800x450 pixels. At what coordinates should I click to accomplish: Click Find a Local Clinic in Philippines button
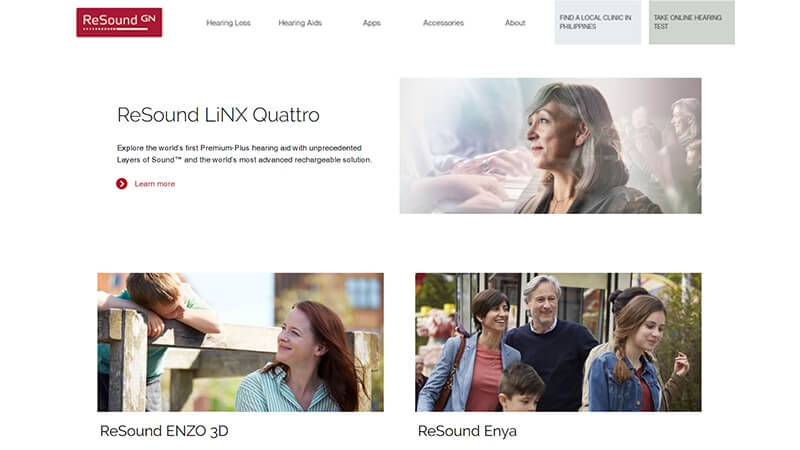597,22
